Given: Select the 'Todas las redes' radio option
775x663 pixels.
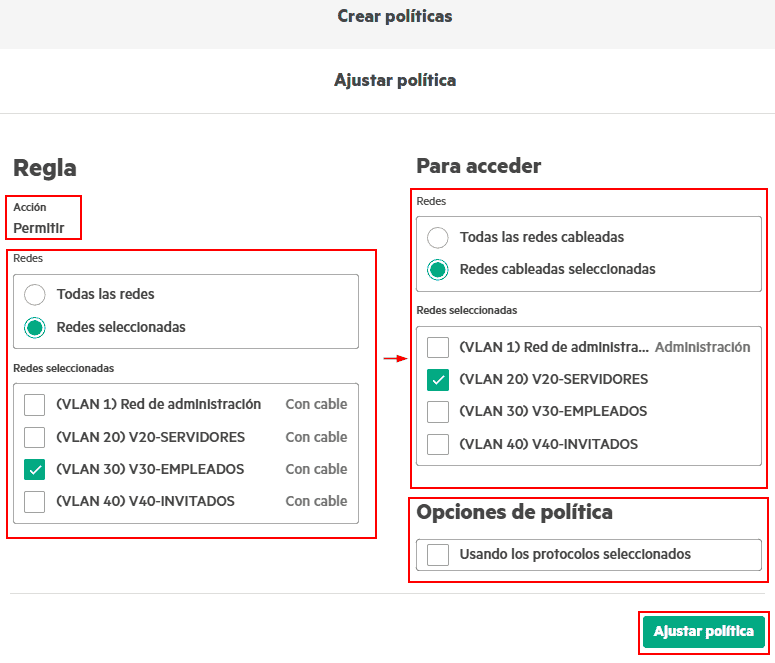Looking at the screenshot, I should click(35, 295).
